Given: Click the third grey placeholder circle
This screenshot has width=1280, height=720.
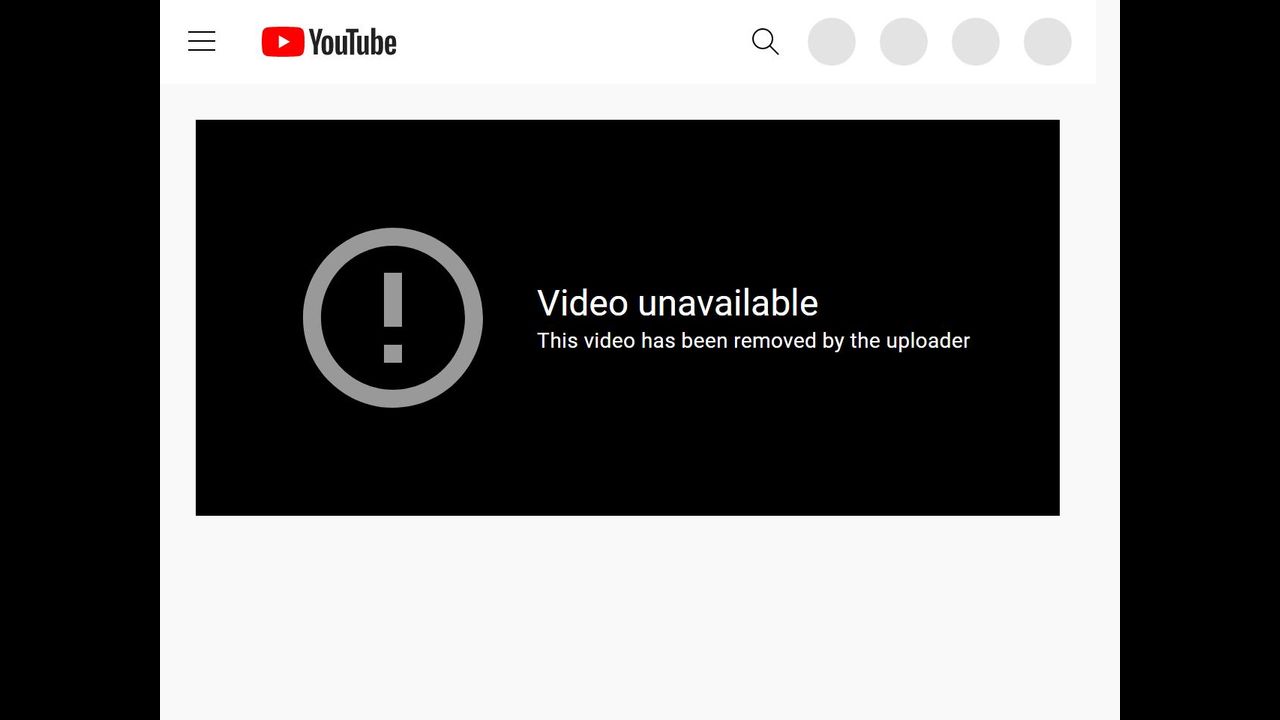Looking at the screenshot, I should [976, 42].
